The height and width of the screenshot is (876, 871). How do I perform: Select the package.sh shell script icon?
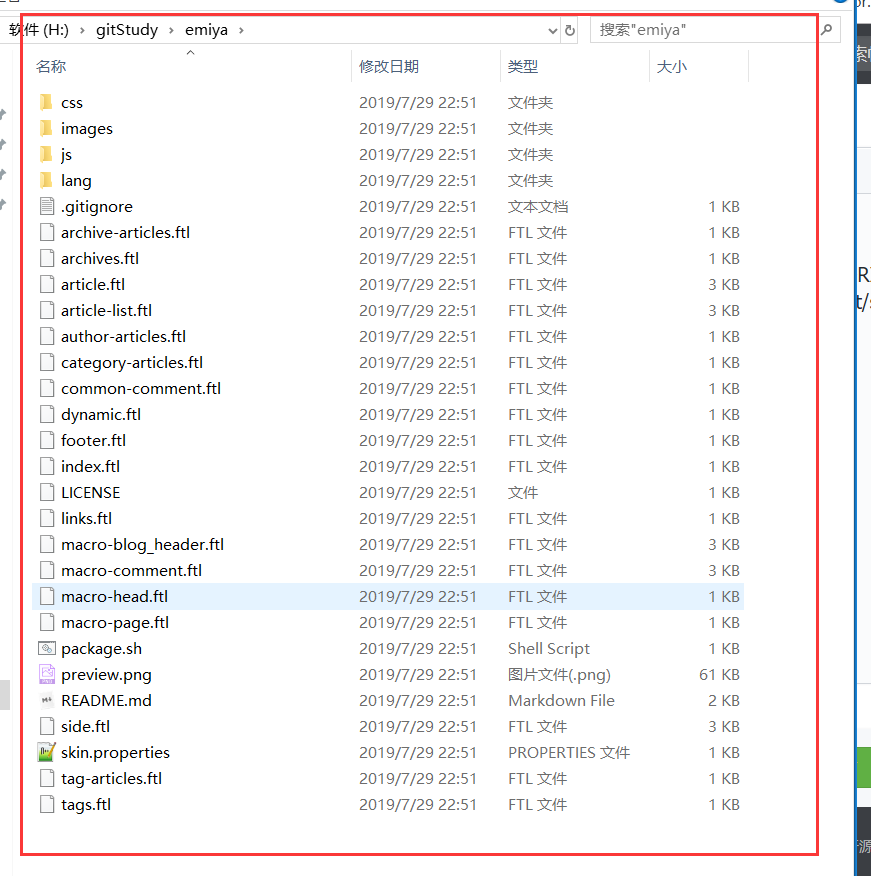click(47, 648)
